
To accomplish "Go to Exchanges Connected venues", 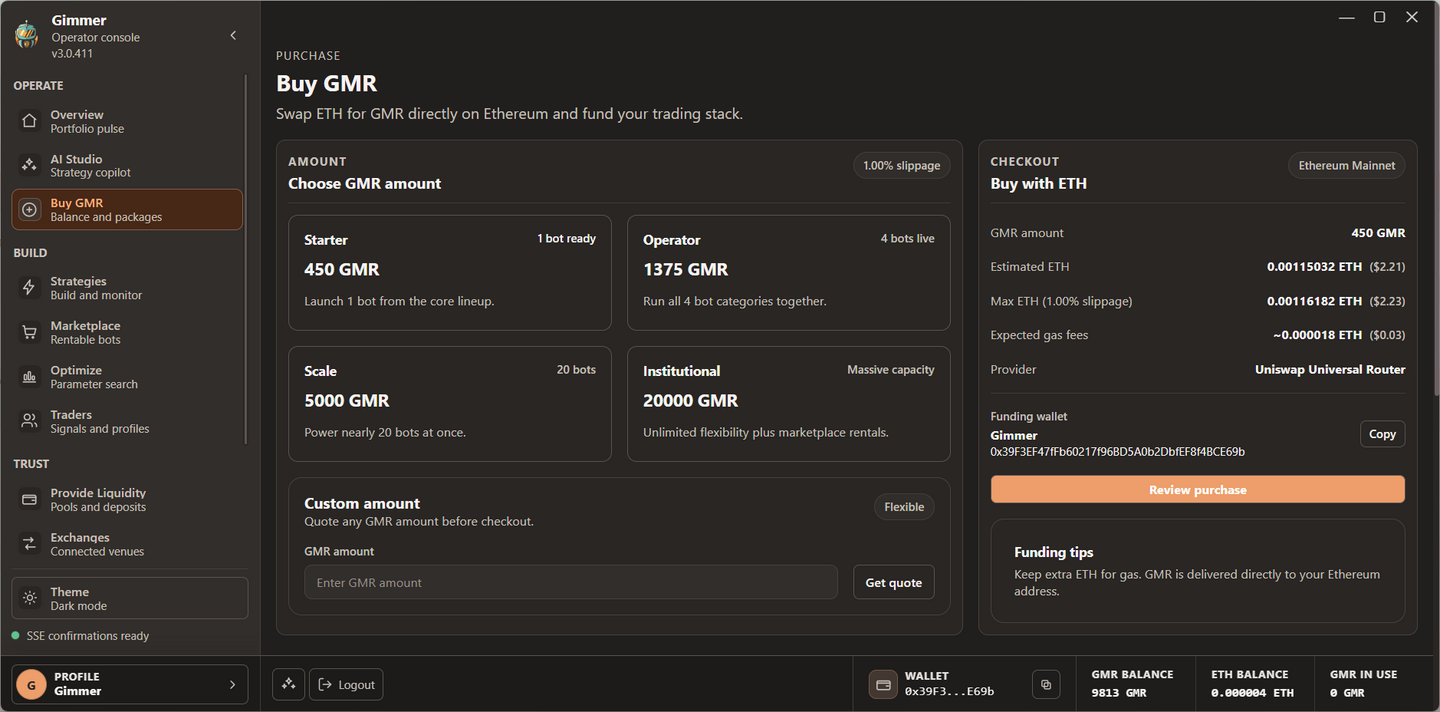I will (x=127, y=544).
